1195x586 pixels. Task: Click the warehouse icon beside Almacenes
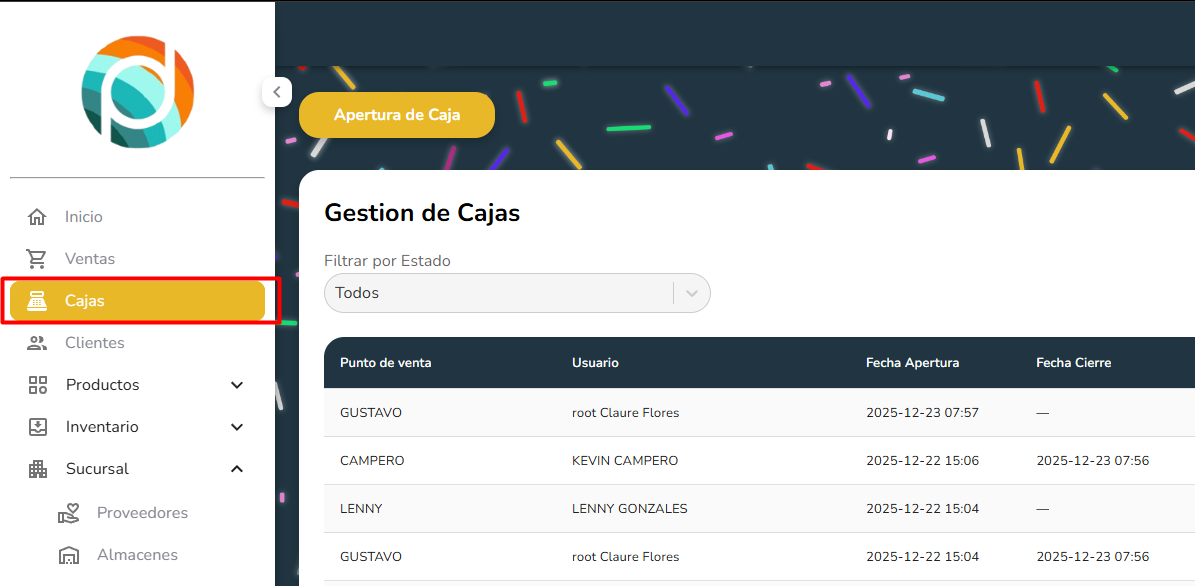click(x=68, y=555)
